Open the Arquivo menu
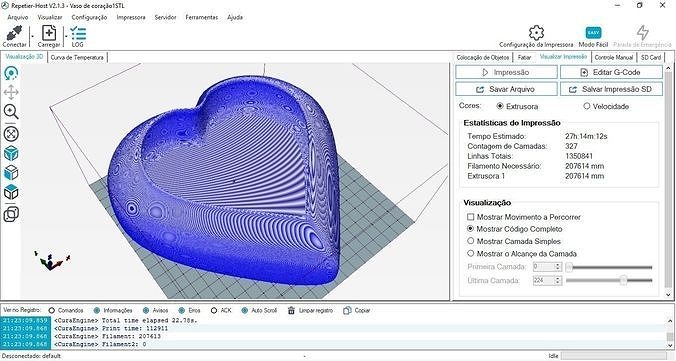 18,17
